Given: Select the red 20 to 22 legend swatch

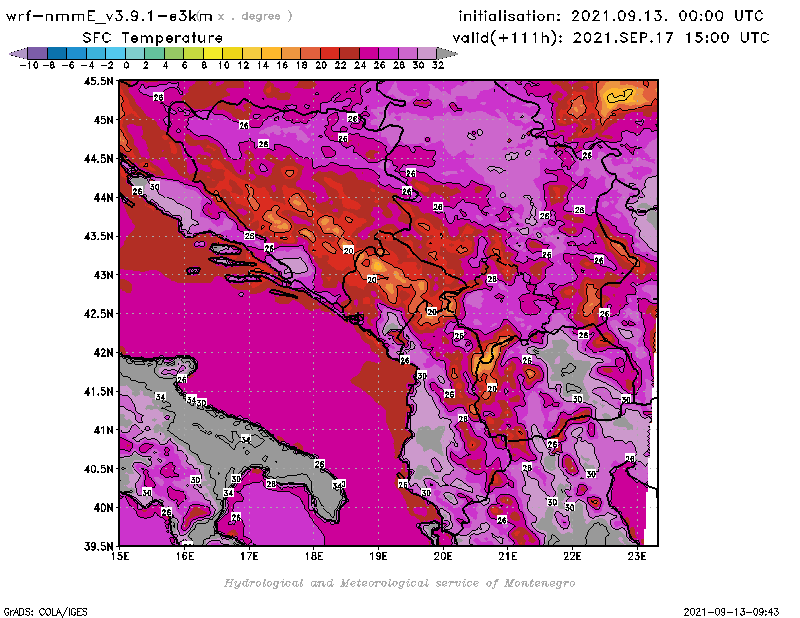Looking at the screenshot, I should tap(330, 53).
